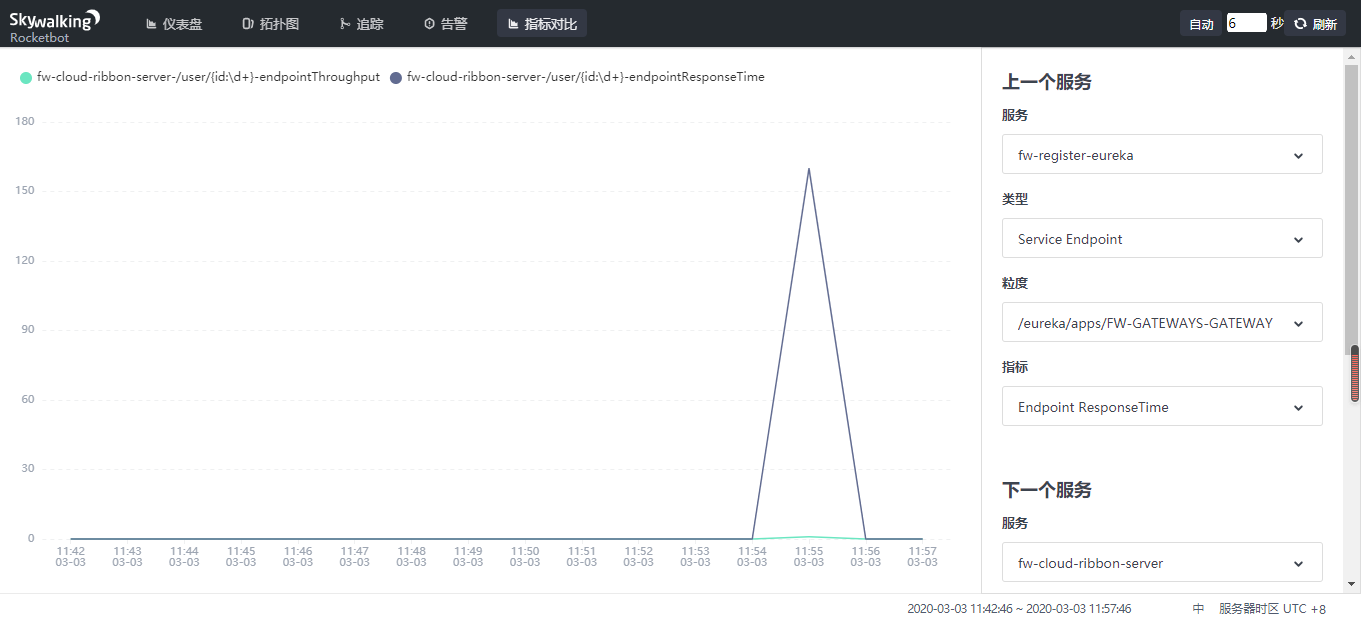The image size is (1361, 618).
Task: Expand the fw-cloud-ribbon-server service dropdown
Action: pos(1161,563)
